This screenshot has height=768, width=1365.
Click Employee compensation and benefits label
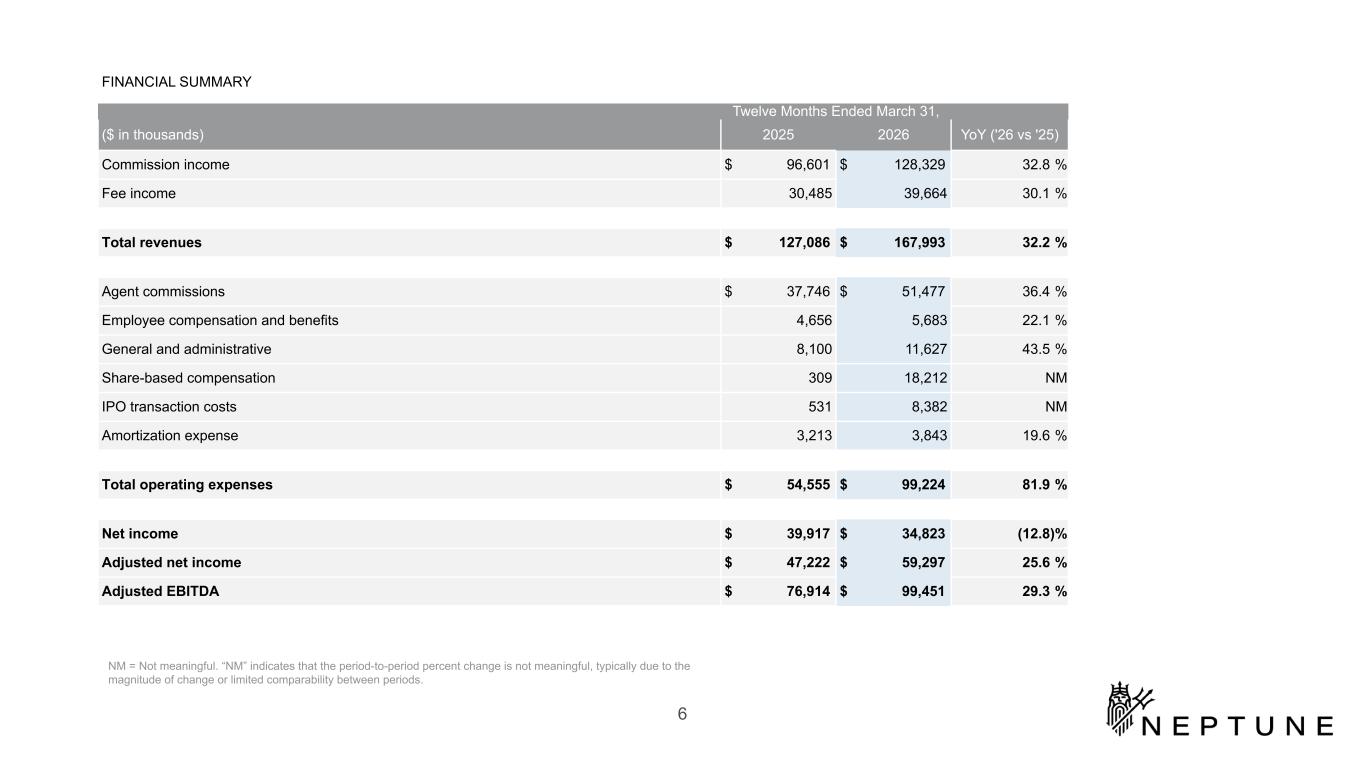220,321
